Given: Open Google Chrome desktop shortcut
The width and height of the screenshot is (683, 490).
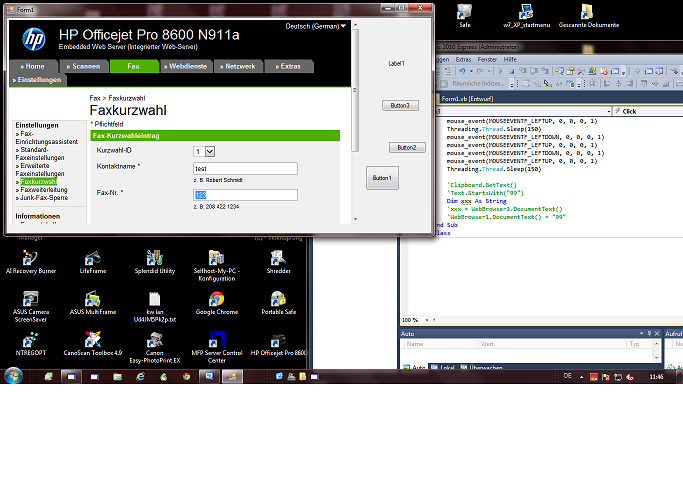Looking at the screenshot, I should click(216, 303).
